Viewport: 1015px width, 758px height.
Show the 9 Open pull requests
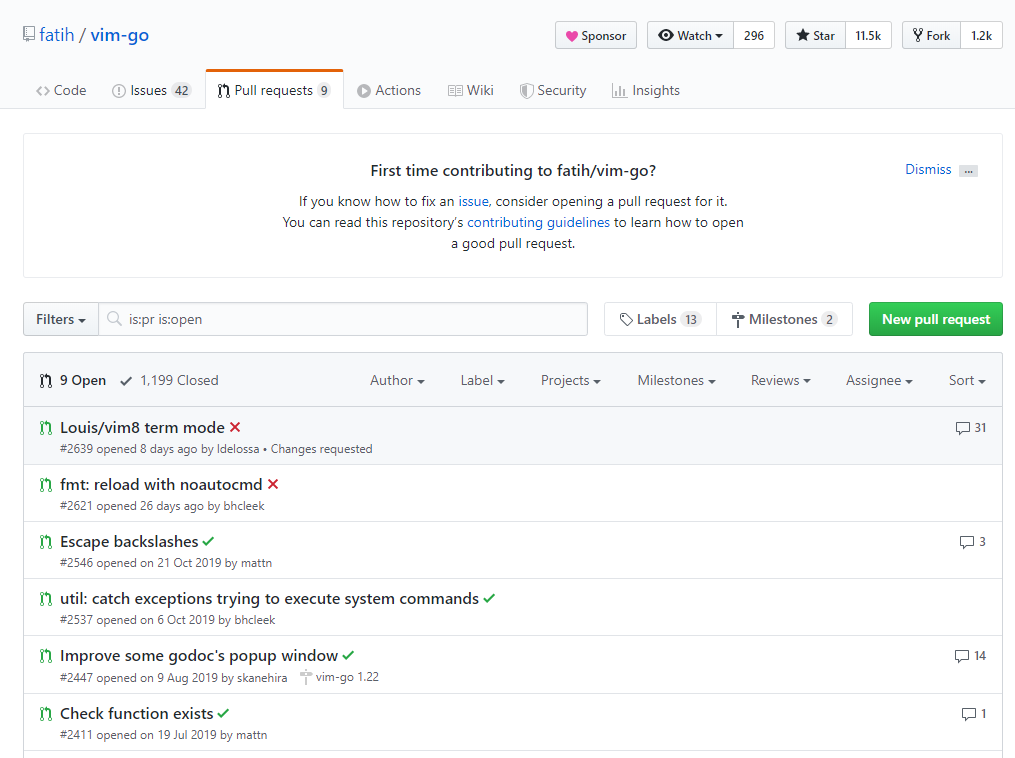[73, 381]
